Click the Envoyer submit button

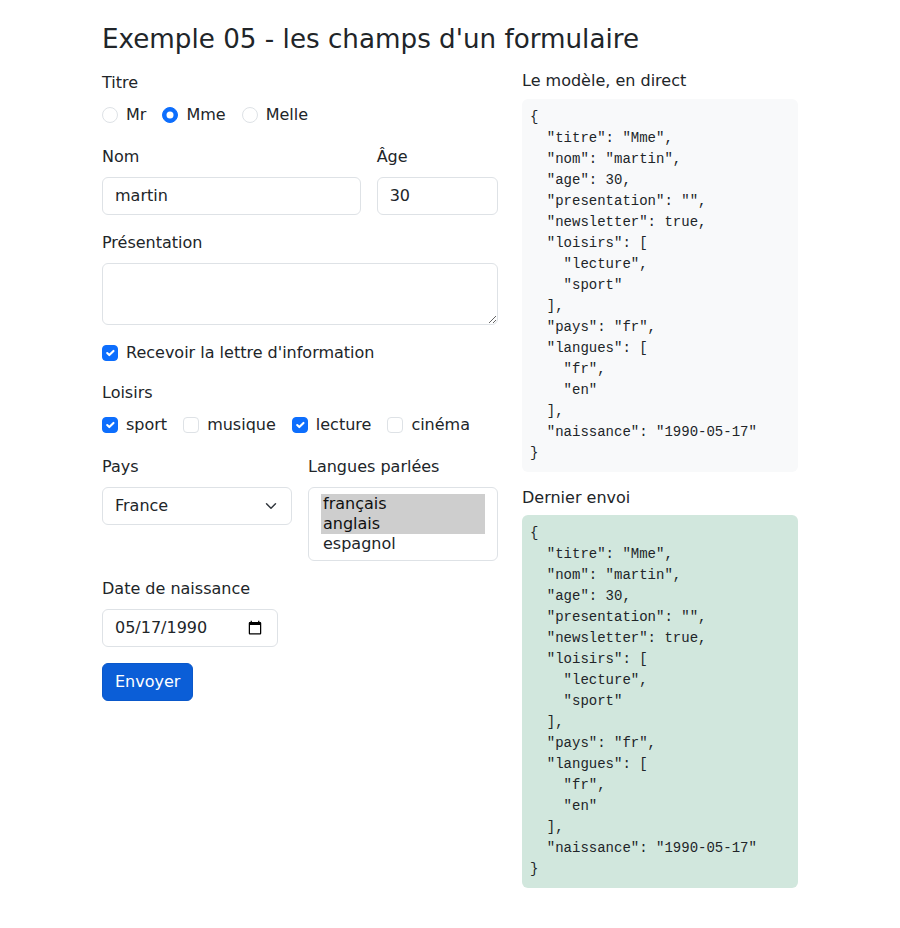pos(147,682)
